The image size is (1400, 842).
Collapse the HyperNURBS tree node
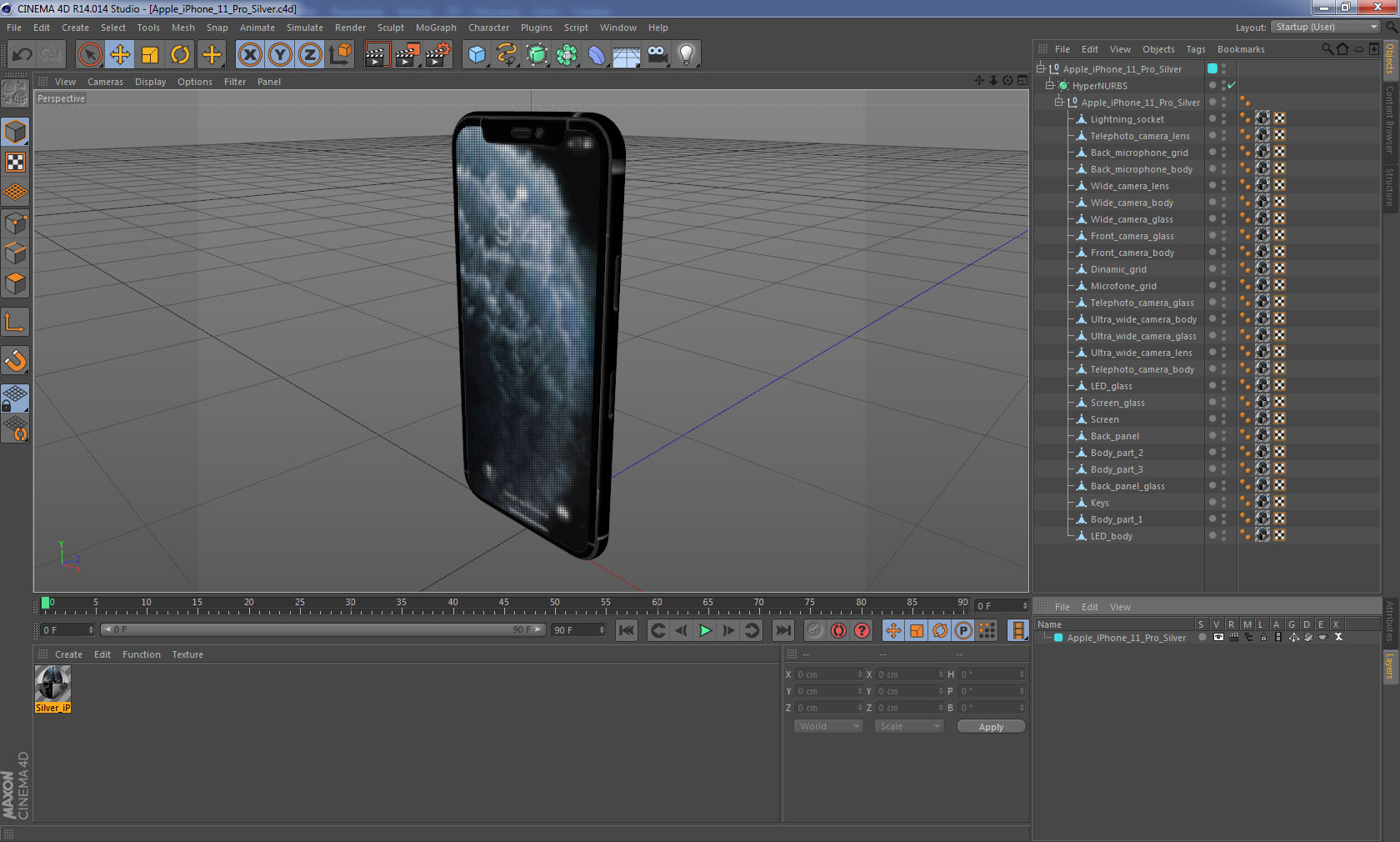(1050, 85)
